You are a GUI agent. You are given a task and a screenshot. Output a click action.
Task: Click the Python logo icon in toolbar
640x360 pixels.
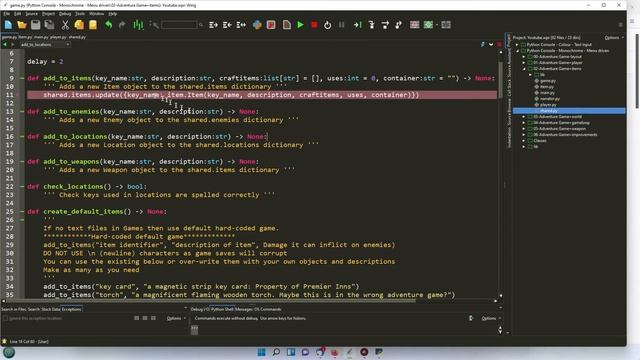click(257, 25)
